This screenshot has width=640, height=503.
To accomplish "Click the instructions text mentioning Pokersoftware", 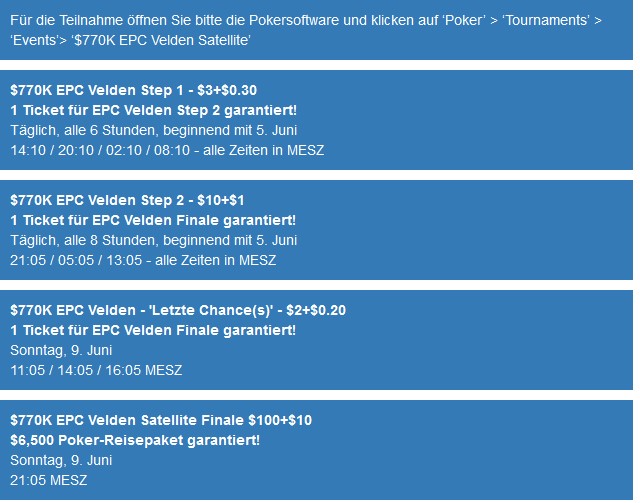I will click(306, 30).
